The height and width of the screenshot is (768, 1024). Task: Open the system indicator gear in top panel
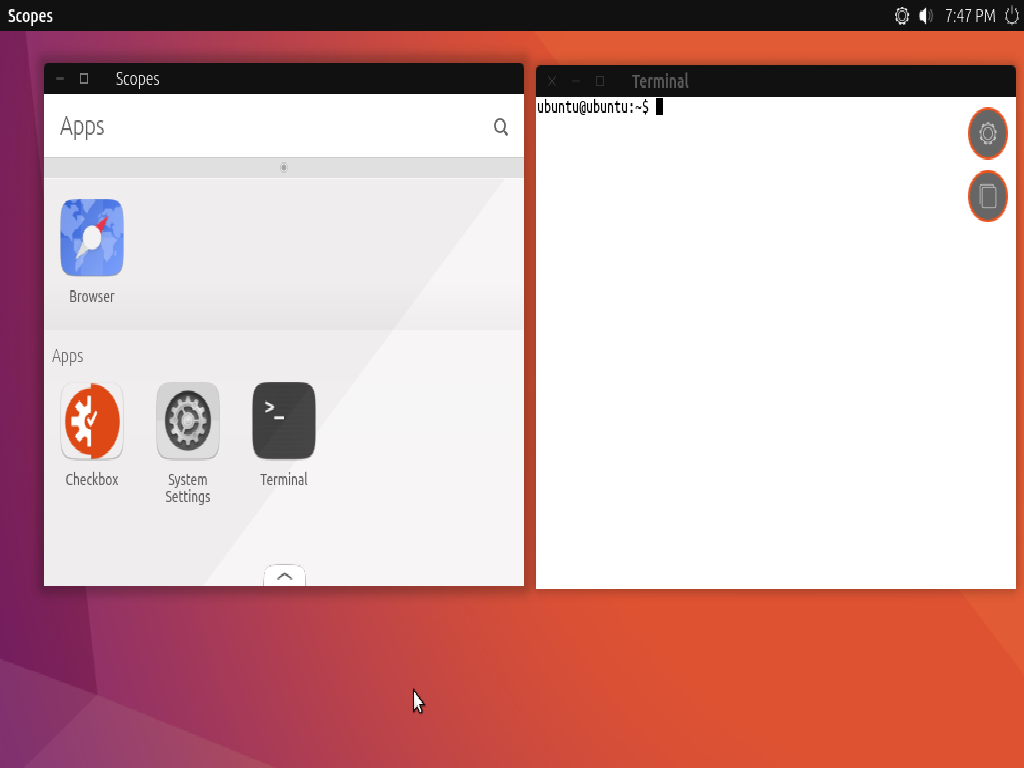pyautogui.click(x=901, y=16)
